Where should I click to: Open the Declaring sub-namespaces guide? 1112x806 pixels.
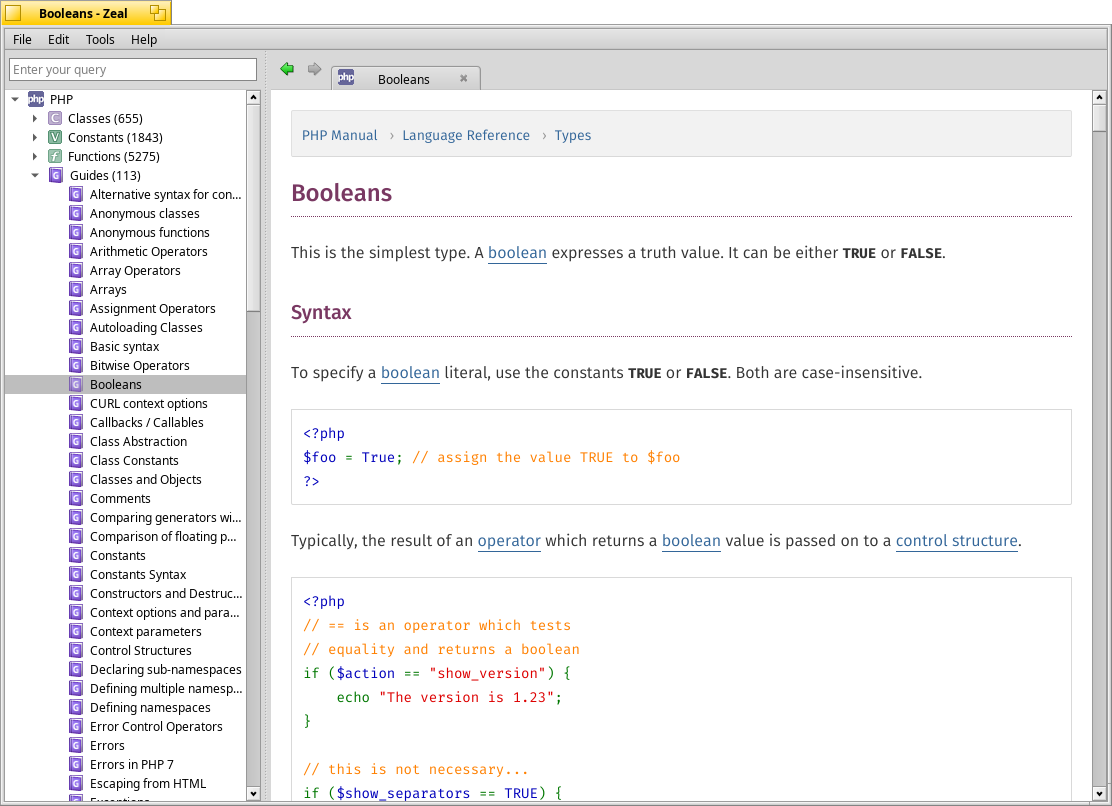[x=165, y=669]
